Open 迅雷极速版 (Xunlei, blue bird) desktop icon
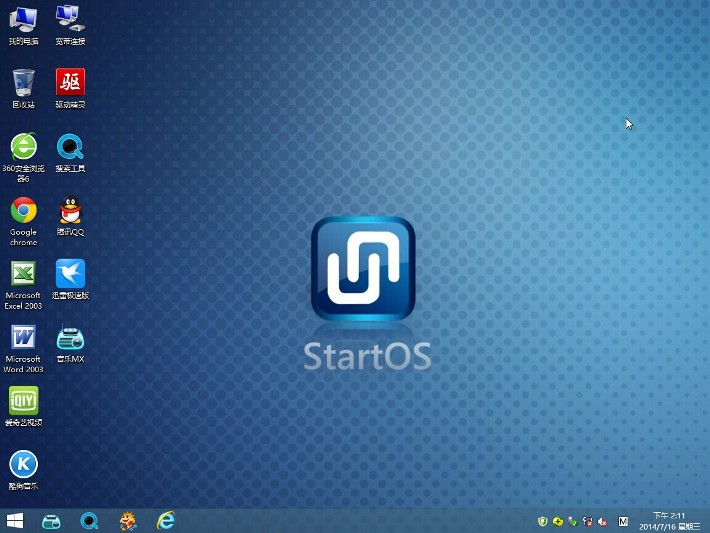Viewport: 710px width, 533px height. [70, 279]
